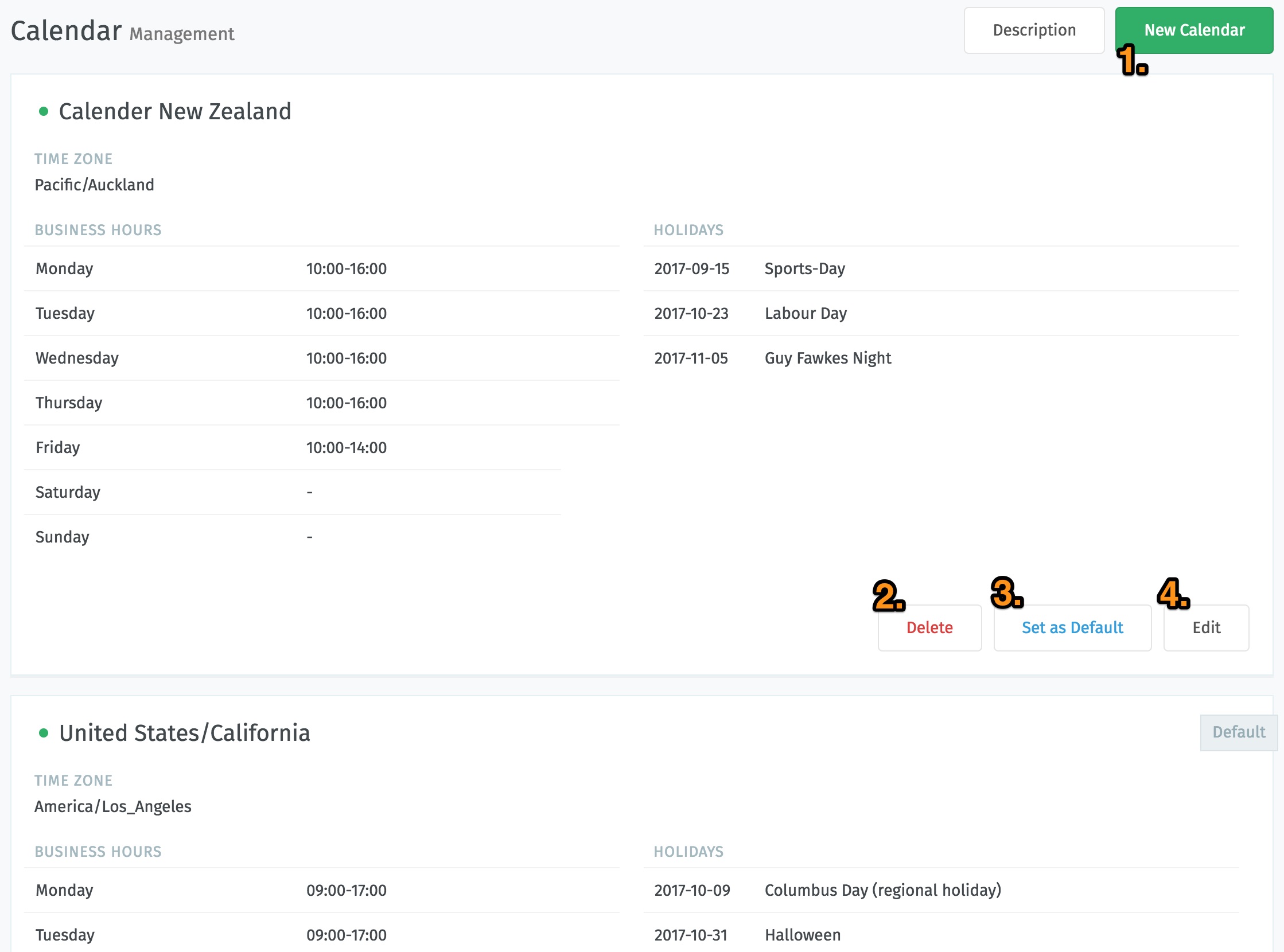The width and height of the screenshot is (1284, 952).
Task: Edit the Calender New Zealand calendar
Action: click(1205, 627)
